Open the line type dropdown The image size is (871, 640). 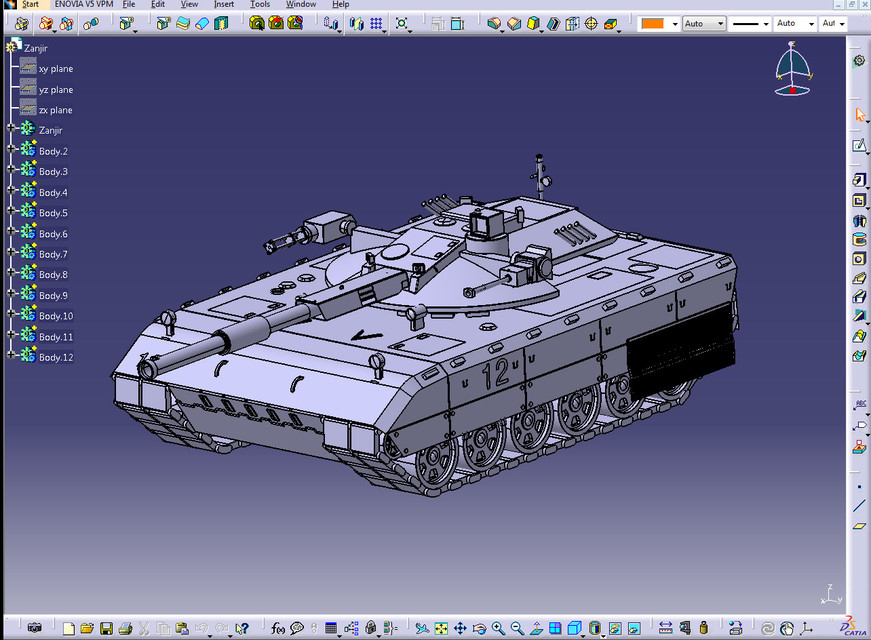749,22
